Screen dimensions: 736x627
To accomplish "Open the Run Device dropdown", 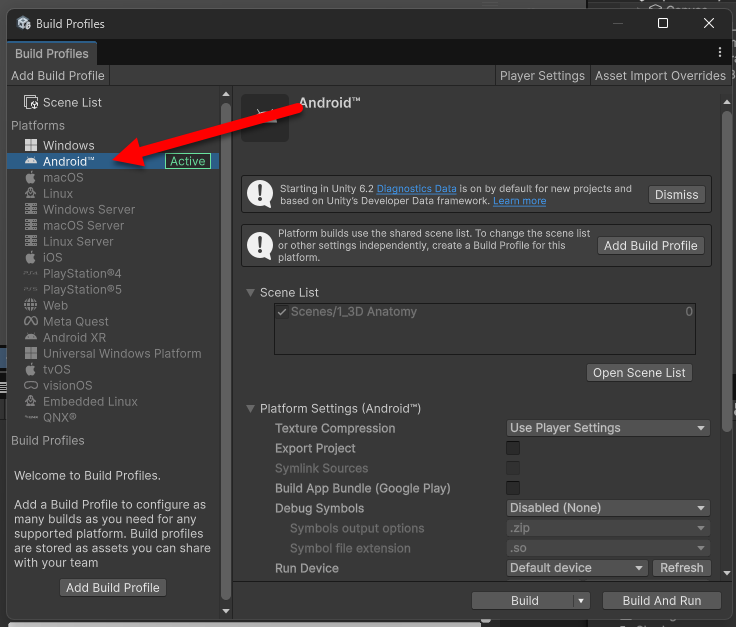I will [x=577, y=568].
